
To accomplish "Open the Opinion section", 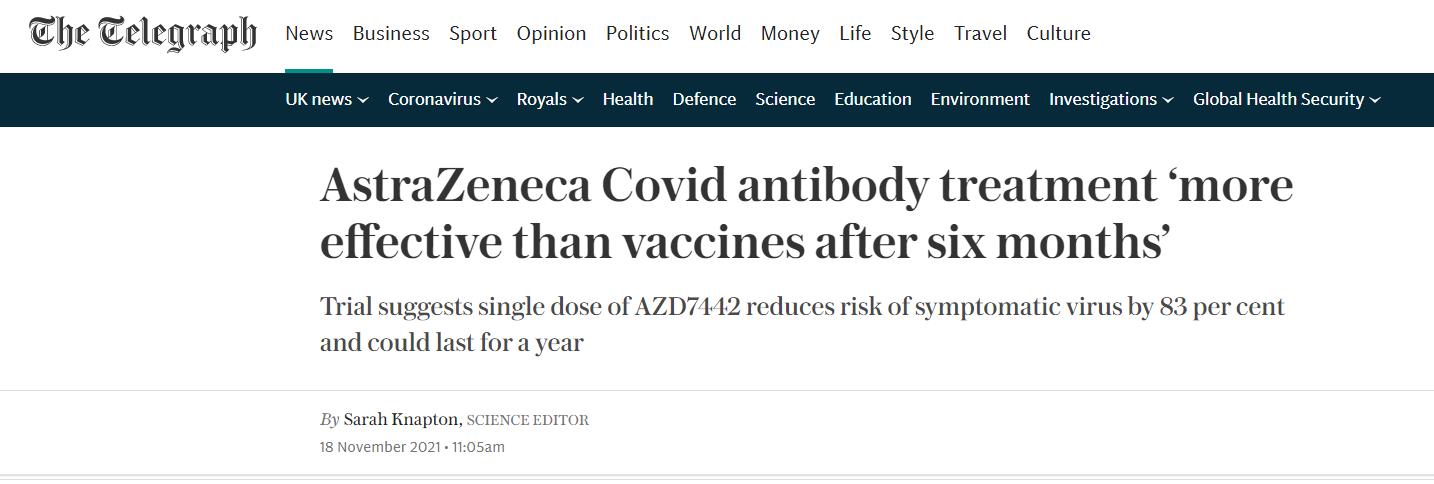I will click(x=551, y=33).
